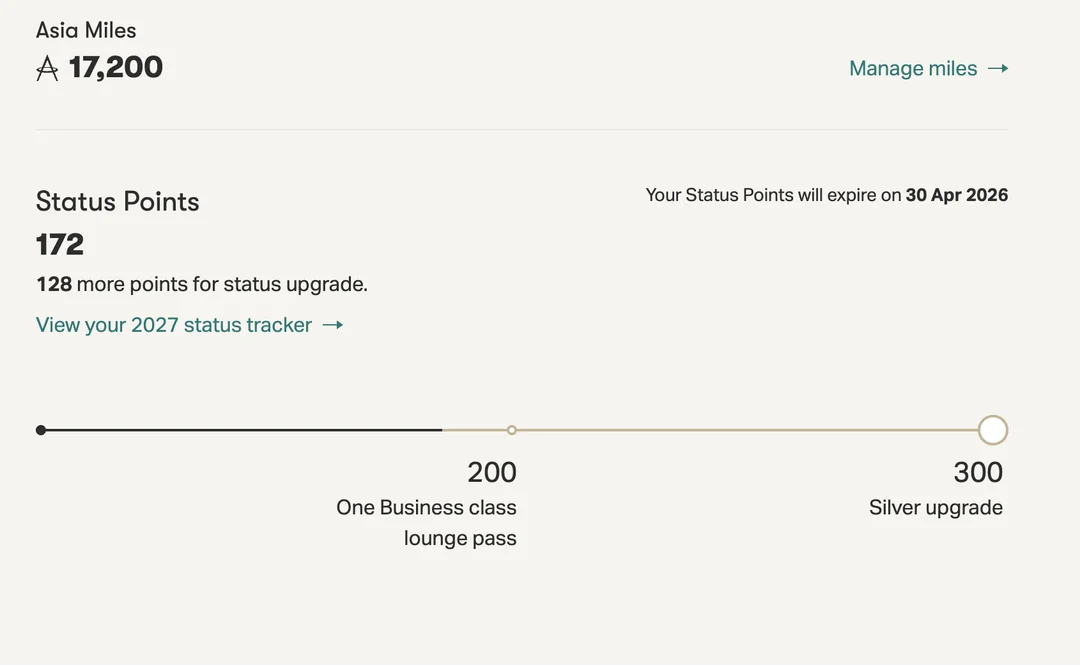Open View your 2027 status tracker
1080x665 pixels.
[x=174, y=325]
